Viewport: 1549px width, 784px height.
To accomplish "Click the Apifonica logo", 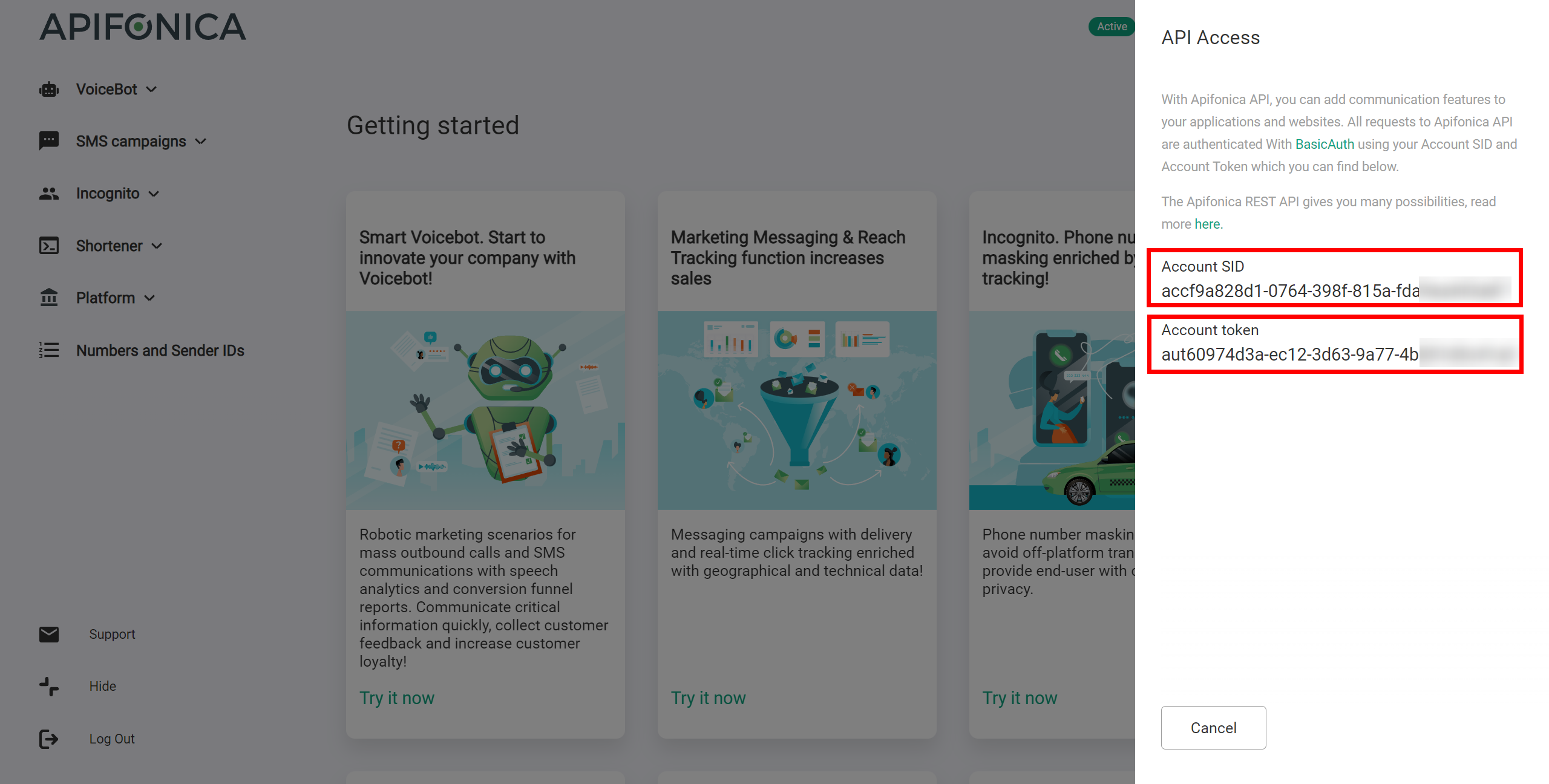I will tap(143, 27).
